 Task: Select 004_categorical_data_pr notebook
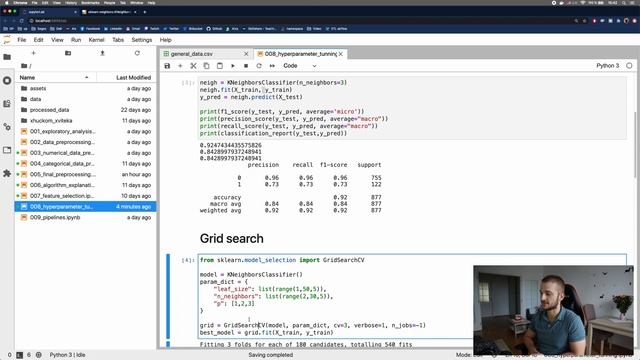point(86,164)
